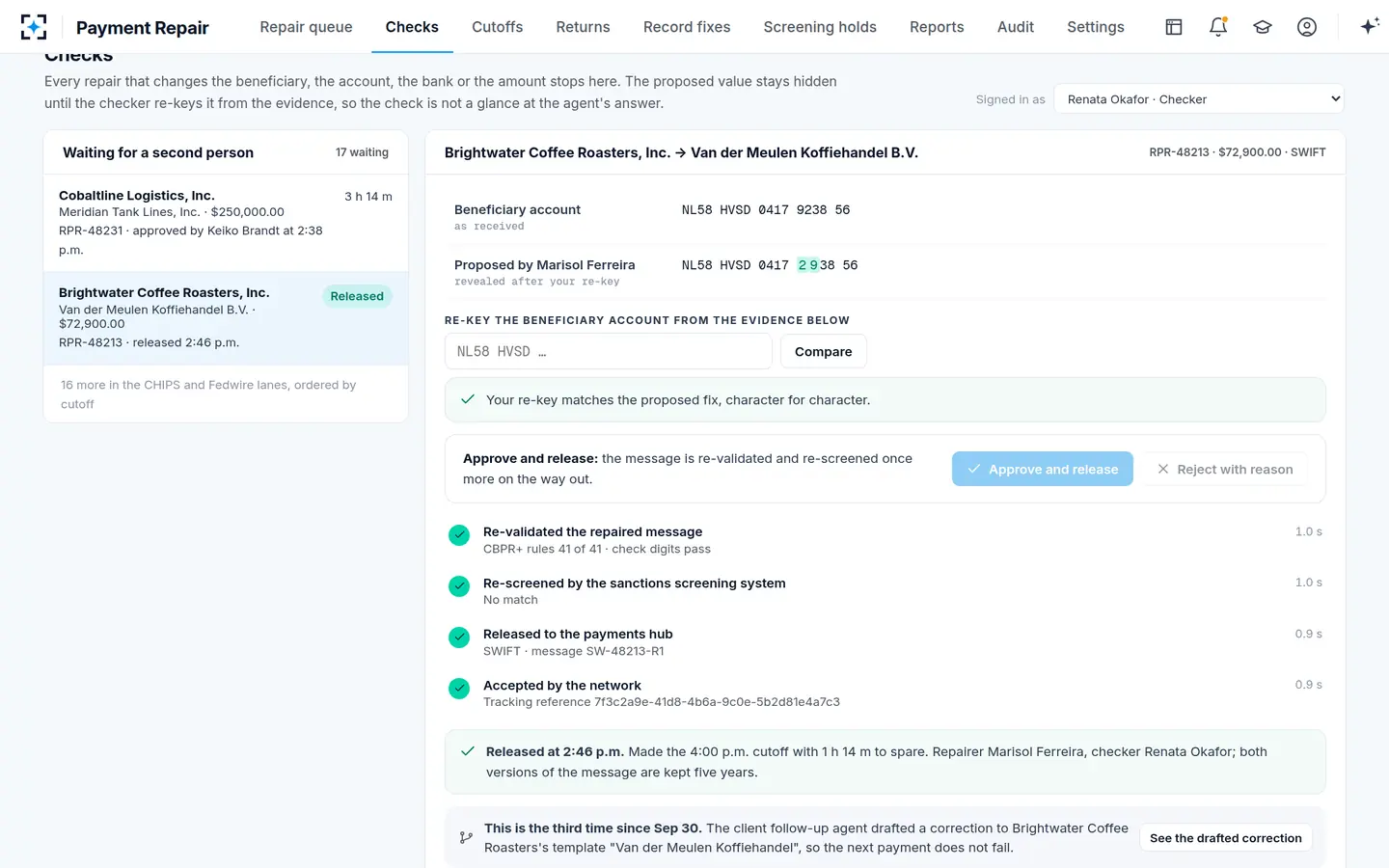This screenshot has height=868, width=1389.
Task: Open the Signed in as dropdown
Action: point(1199,99)
